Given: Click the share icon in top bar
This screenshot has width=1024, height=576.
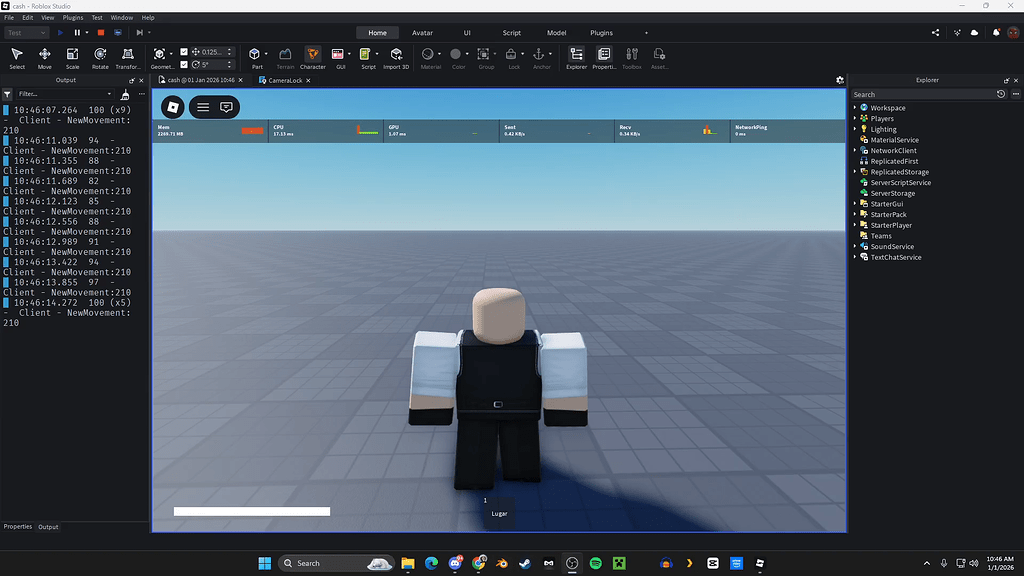Looking at the screenshot, I should click(935, 33).
